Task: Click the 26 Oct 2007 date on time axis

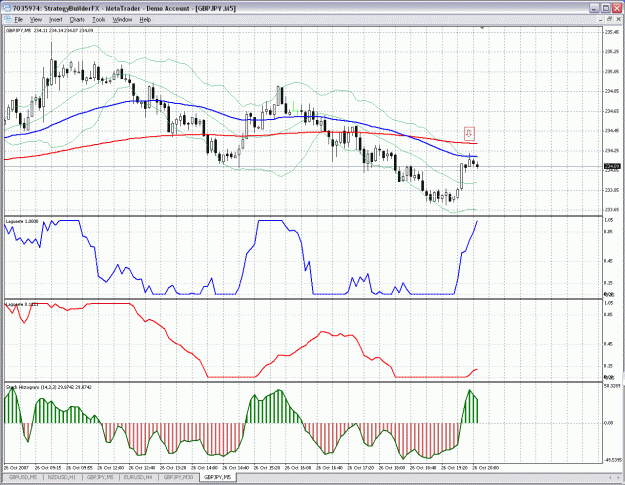Action: click(15, 468)
